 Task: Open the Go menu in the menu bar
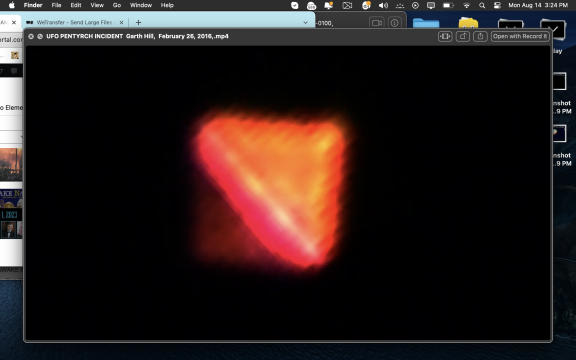tap(117, 5)
